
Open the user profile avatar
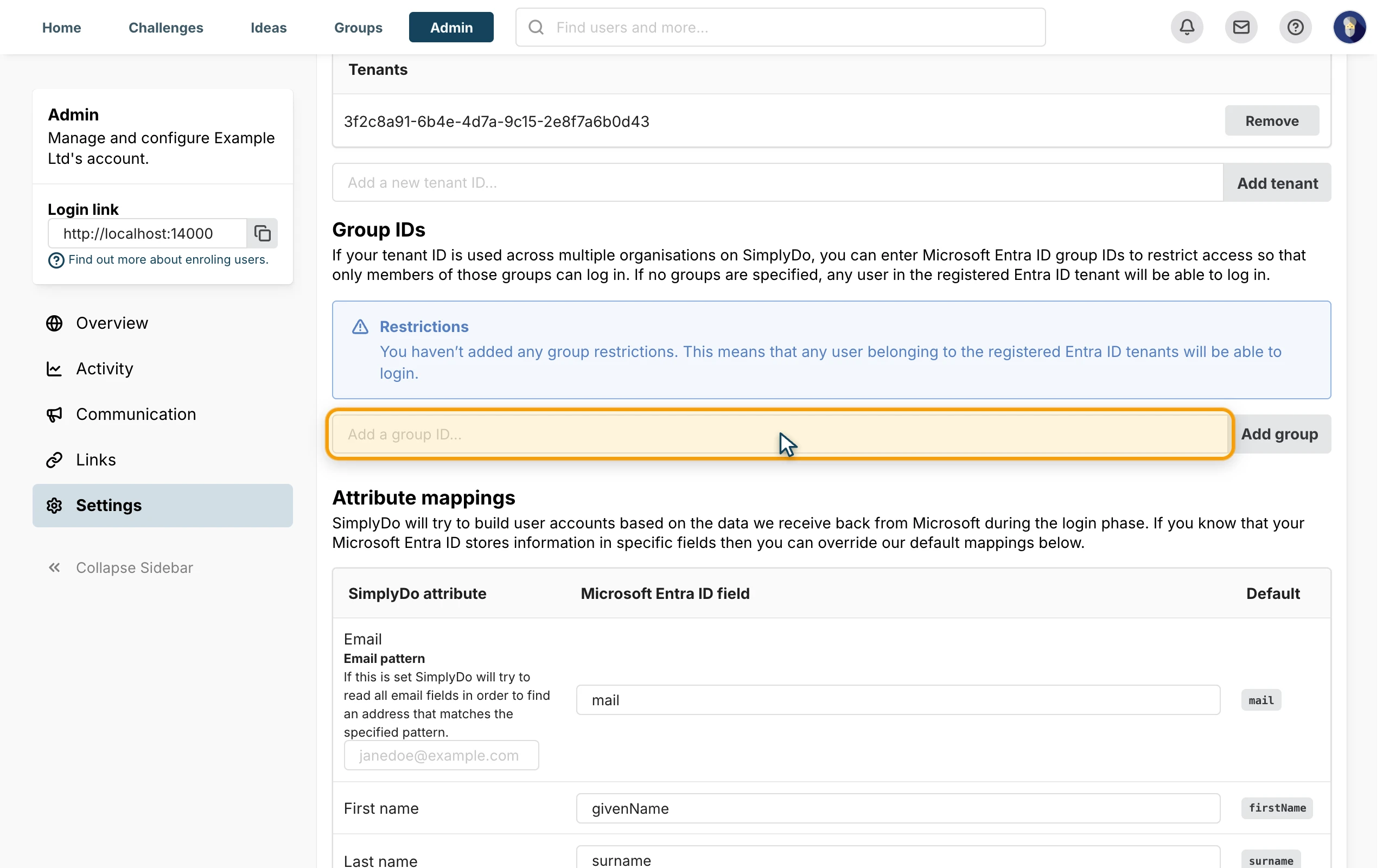(x=1349, y=27)
